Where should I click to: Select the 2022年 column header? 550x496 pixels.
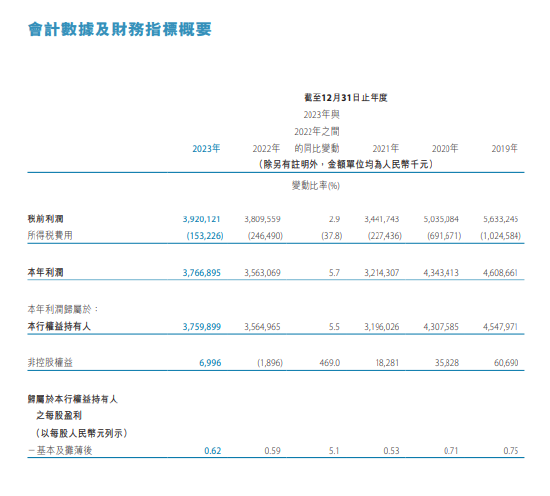(x=266, y=148)
